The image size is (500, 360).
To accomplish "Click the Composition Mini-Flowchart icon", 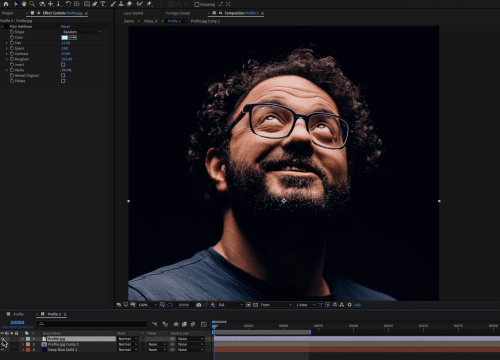I will (x=154, y=324).
